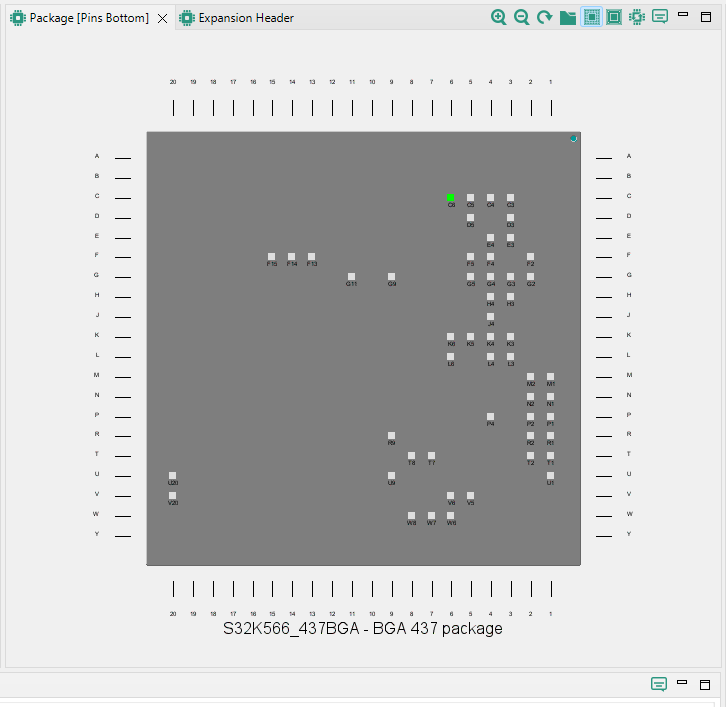The height and width of the screenshot is (707, 726).
Task: Maximize the Package view panel
Action: pyautogui.click(x=706, y=17)
